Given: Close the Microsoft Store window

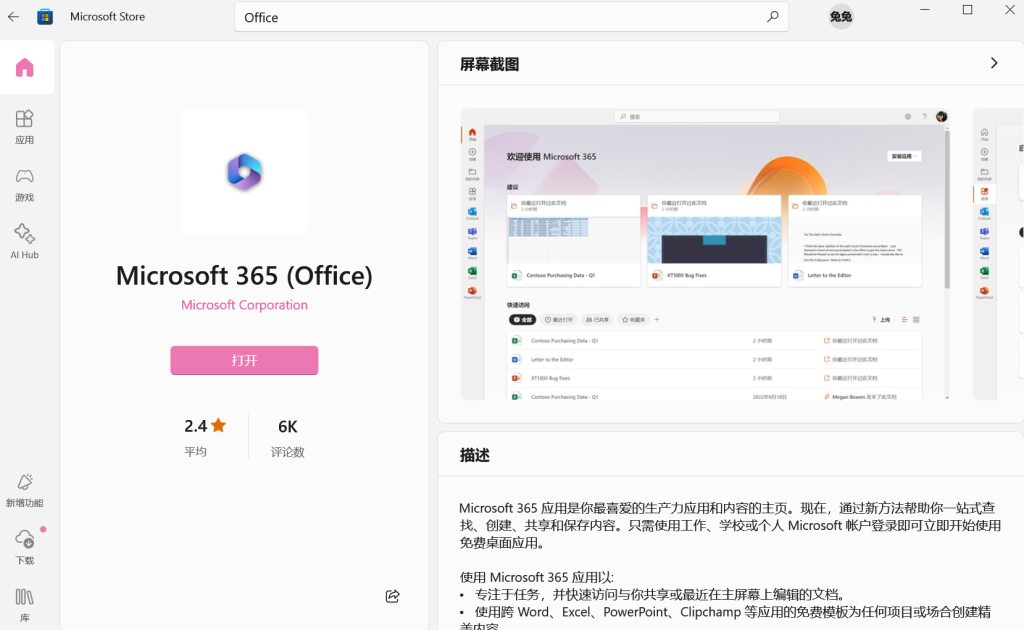Looking at the screenshot, I should click(1009, 10).
